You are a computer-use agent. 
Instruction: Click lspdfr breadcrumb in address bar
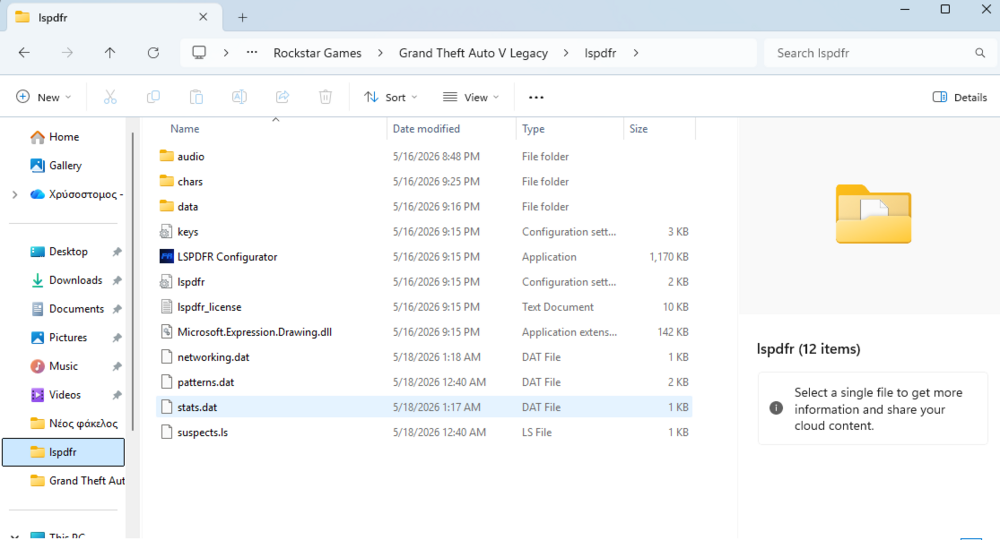click(600, 53)
